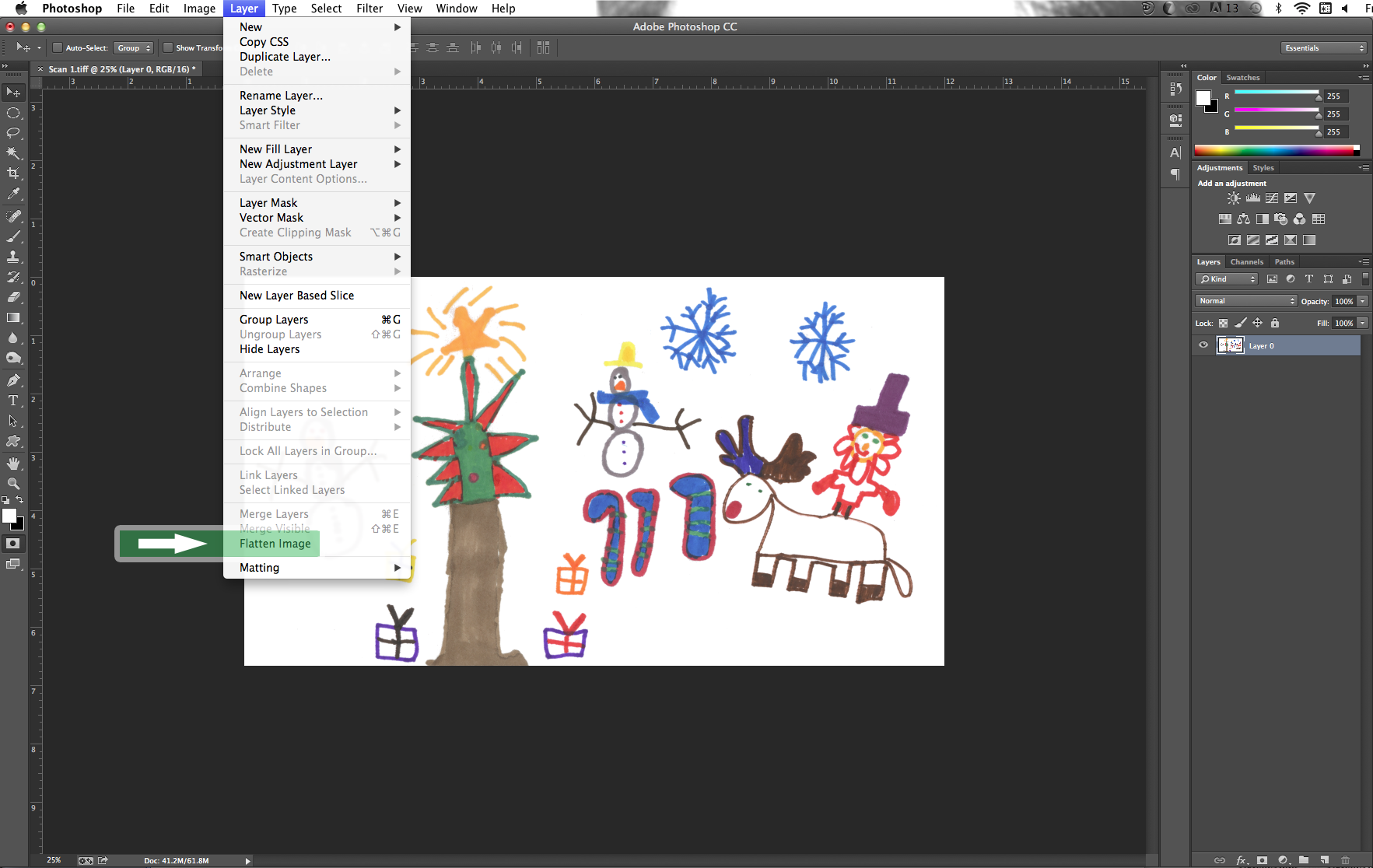
Task: Enable the Auto-Select checkbox
Action: (x=58, y=47)
